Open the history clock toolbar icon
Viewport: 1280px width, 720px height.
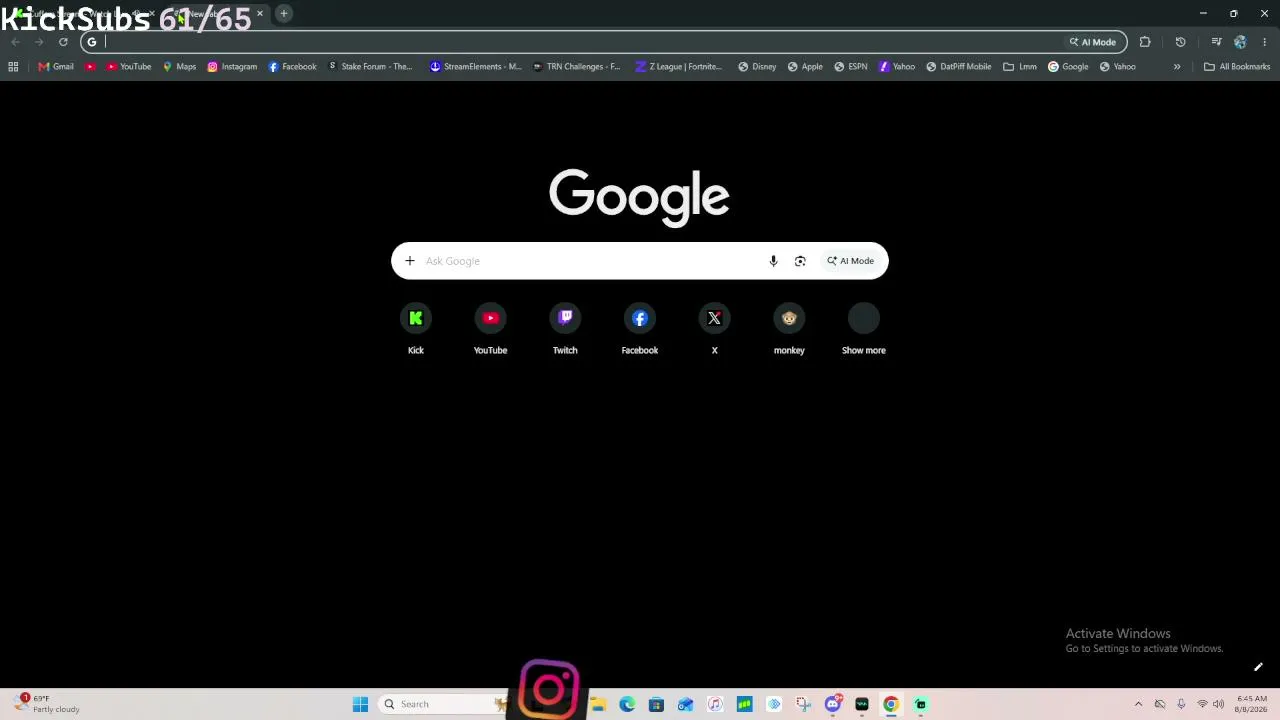(x=1180, y=42)
